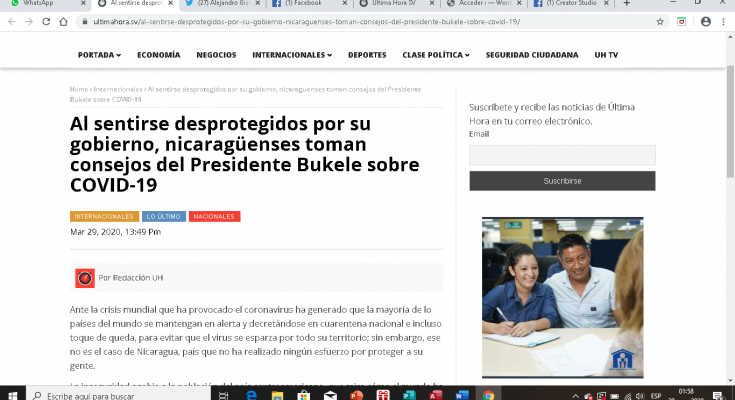Click the orange INTERNACIONALES category tag
This screenshot has height=400, width=735.
coord(104,216)
